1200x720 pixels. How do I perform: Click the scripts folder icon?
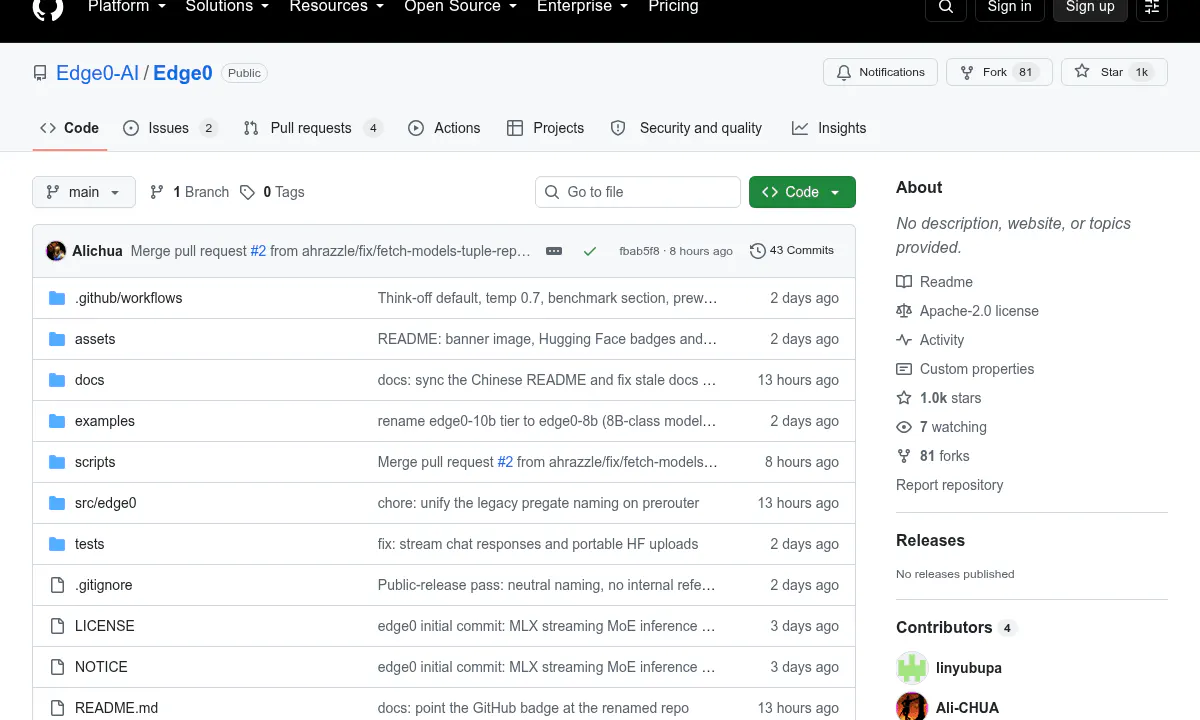(57, 462)
